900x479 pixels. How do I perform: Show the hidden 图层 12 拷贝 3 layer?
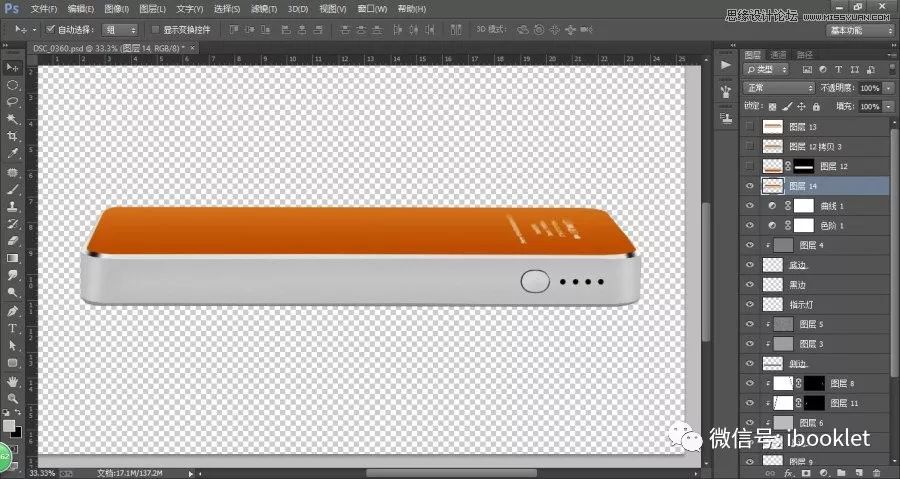pos(750,146)
